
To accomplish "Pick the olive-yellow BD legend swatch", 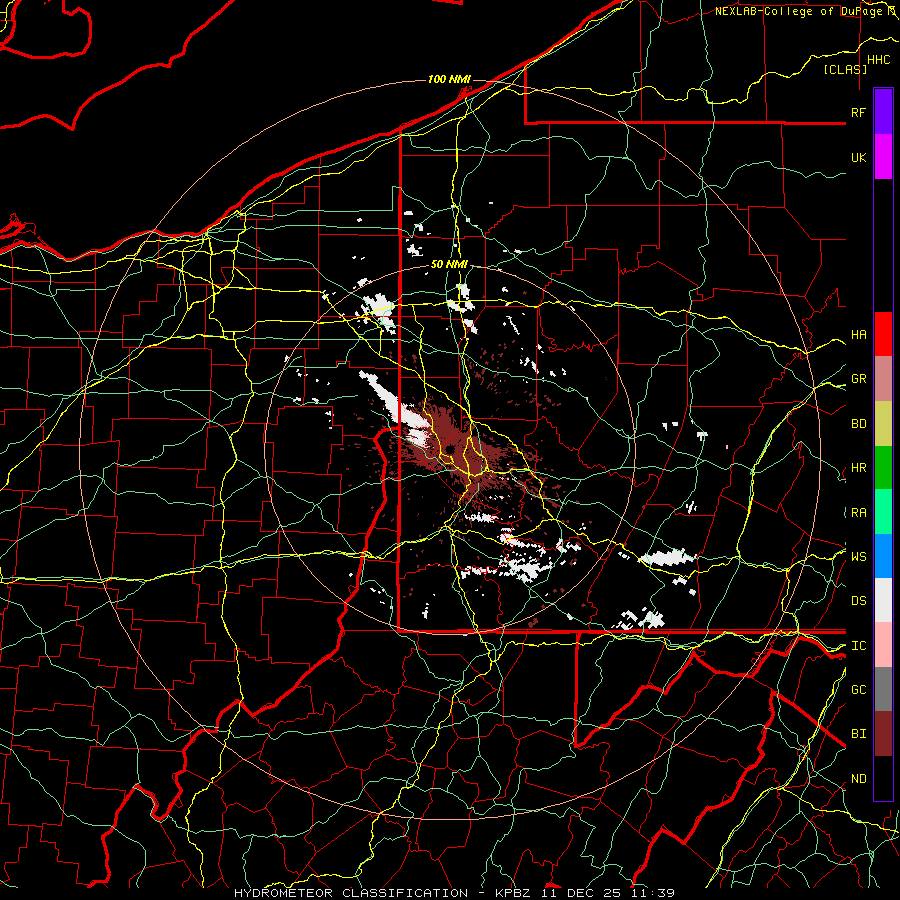I will (883, 423).
